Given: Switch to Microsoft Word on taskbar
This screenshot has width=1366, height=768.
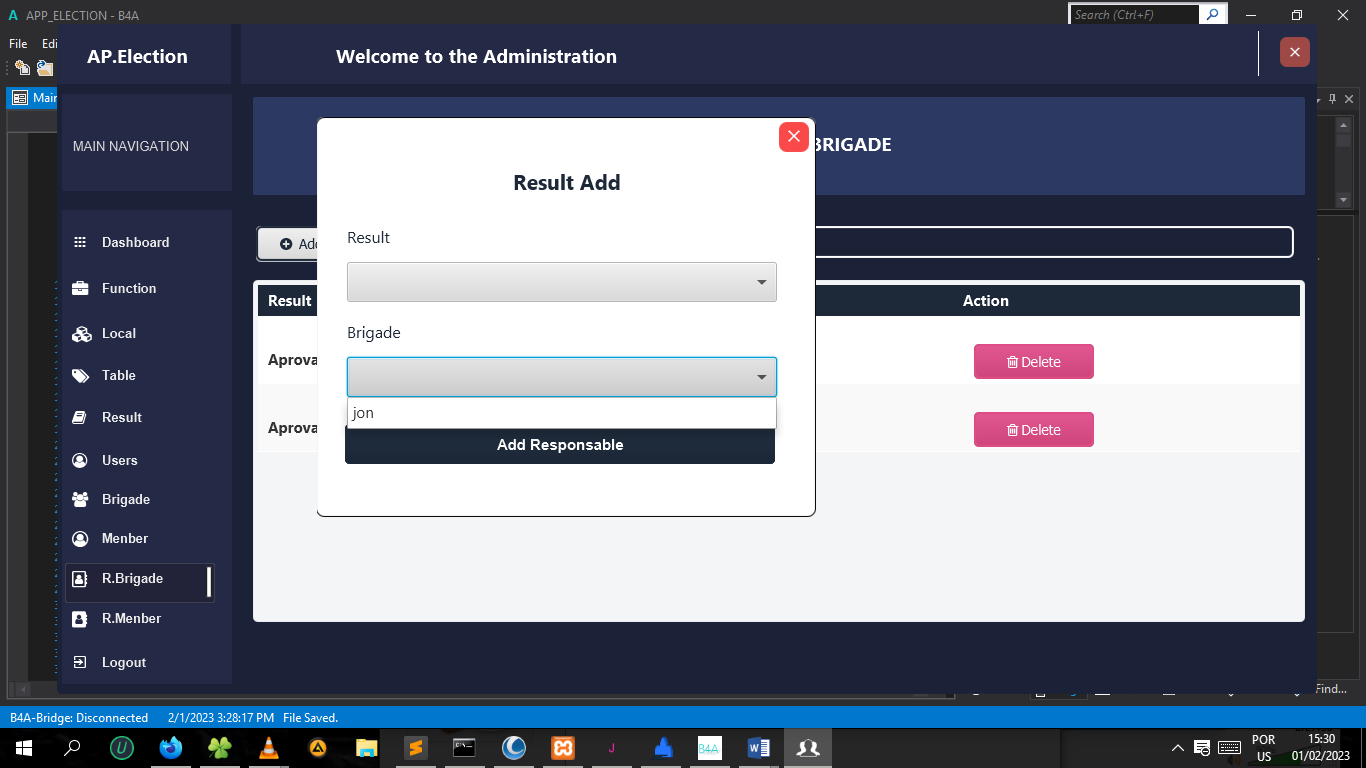Looking at the screenshot, I should [x=759, y=748].
